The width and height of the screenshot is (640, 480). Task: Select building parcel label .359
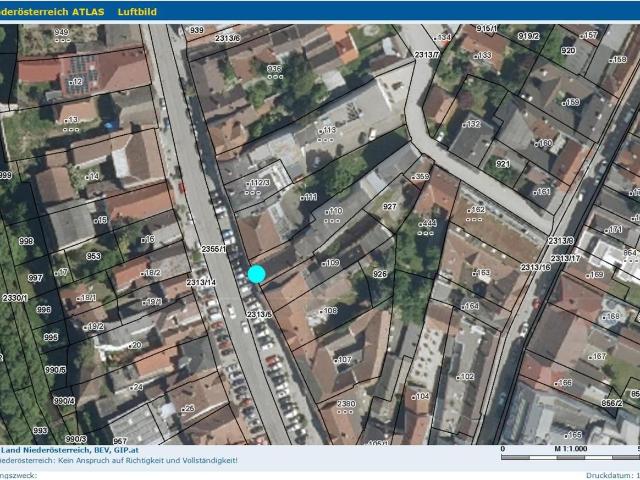(x=420, y=177)
